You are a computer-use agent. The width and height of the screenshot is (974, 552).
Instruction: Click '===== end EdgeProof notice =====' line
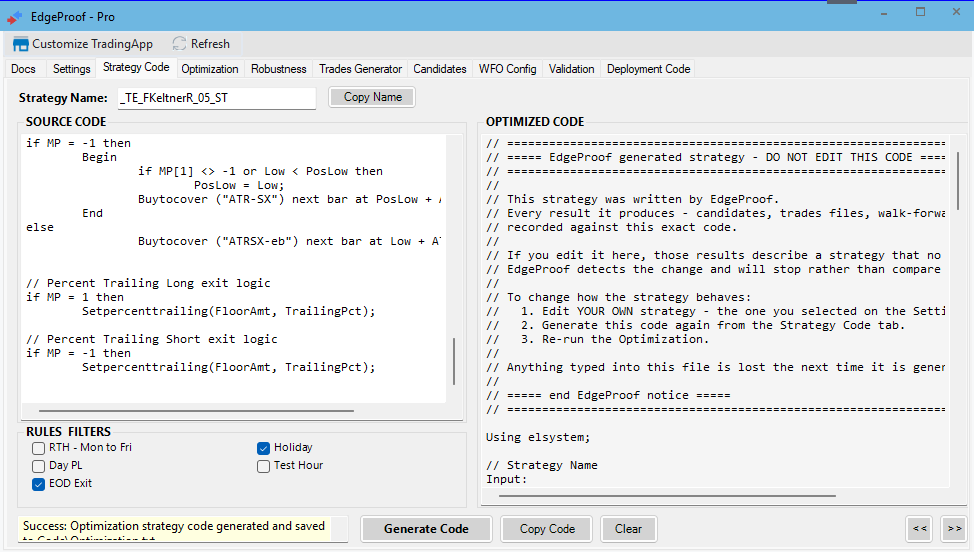click(x=608, y=395)
